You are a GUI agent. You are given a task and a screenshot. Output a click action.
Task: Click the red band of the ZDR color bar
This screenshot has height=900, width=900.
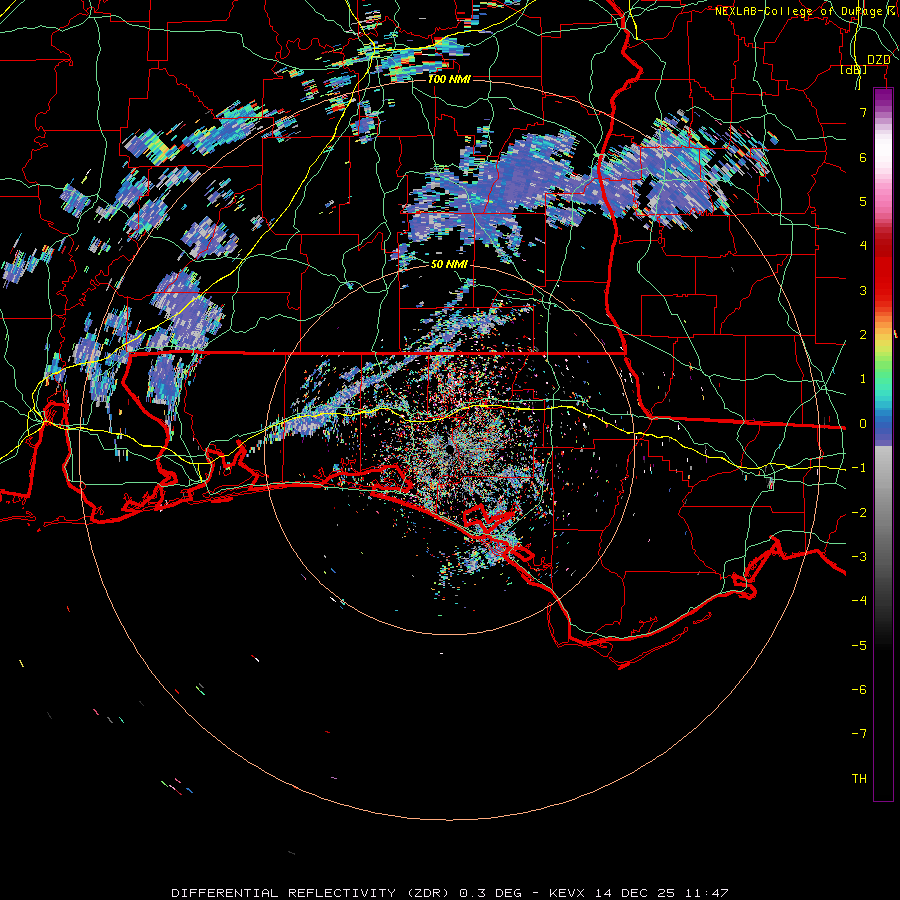883,270
